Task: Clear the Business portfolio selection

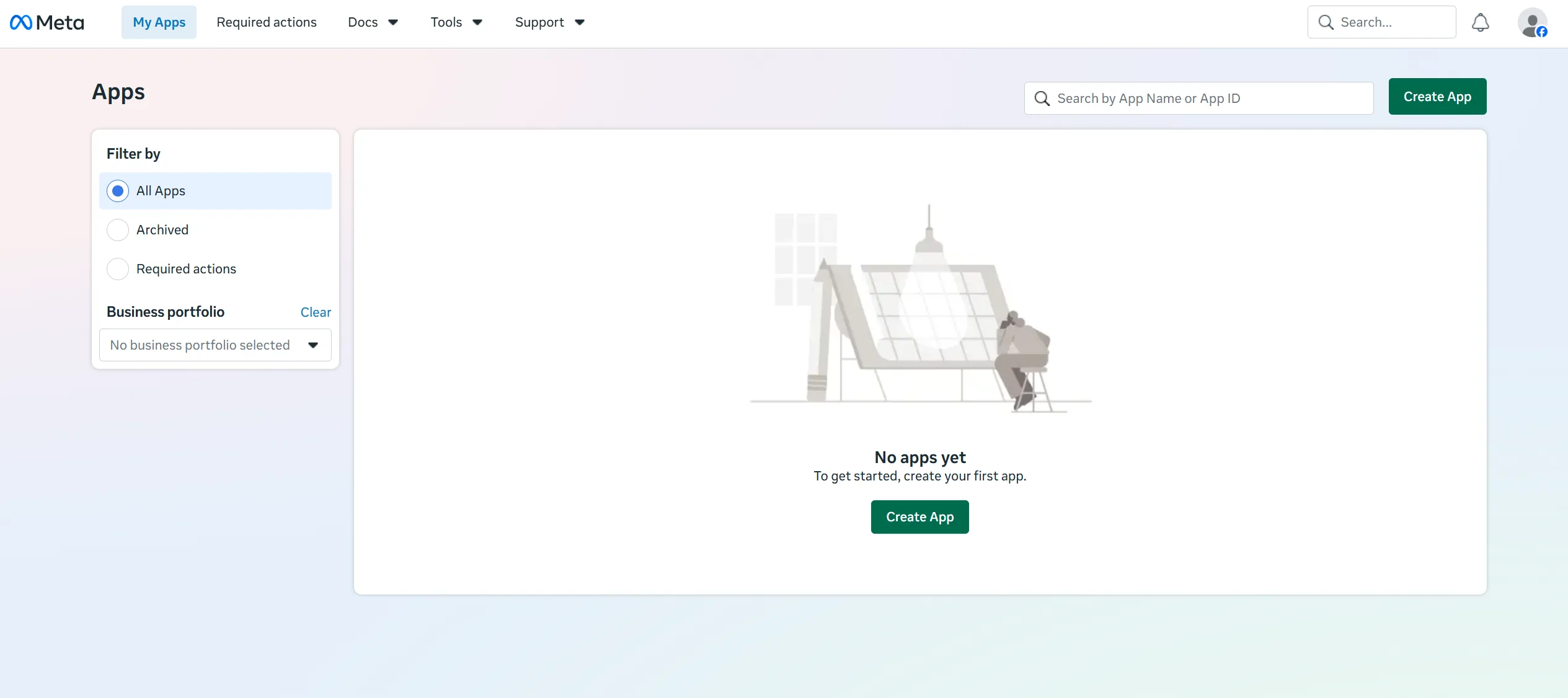Action: [x=316, y=312]
